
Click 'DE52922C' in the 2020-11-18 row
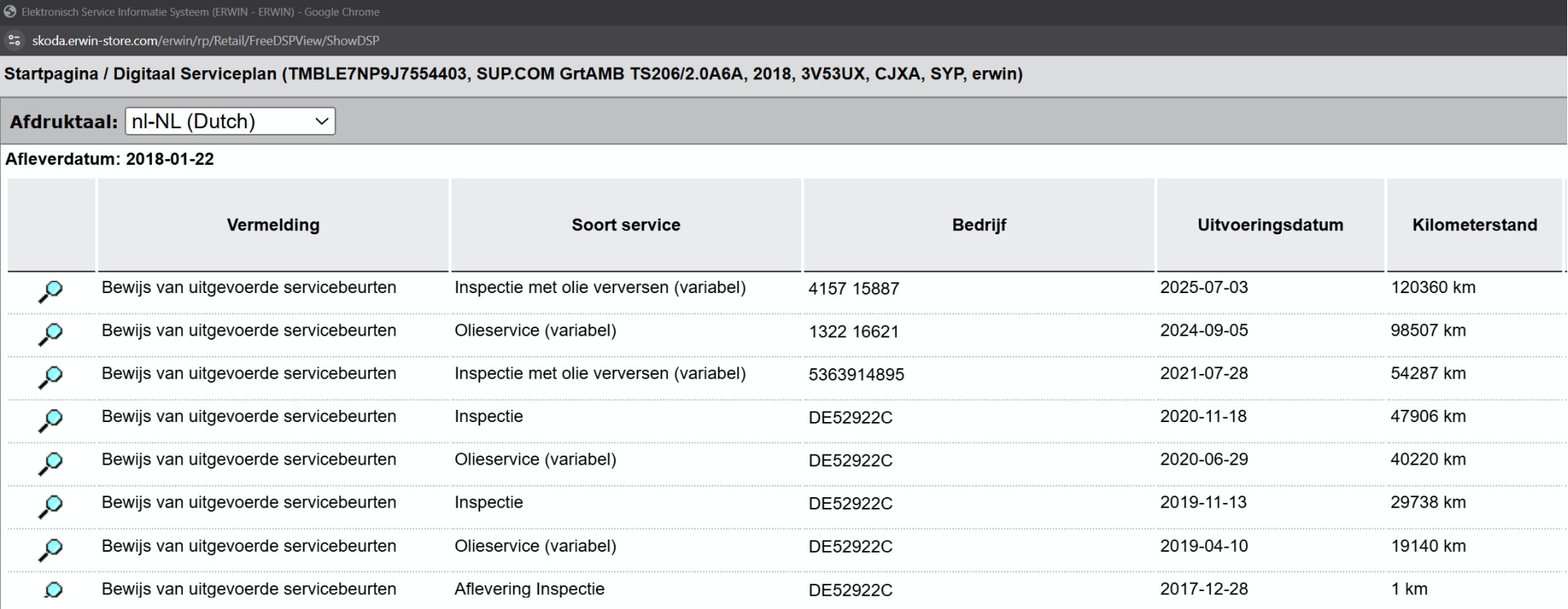pos(850,418)
